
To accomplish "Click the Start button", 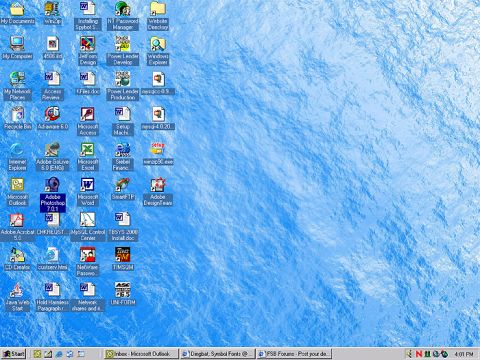I will 13,354.
